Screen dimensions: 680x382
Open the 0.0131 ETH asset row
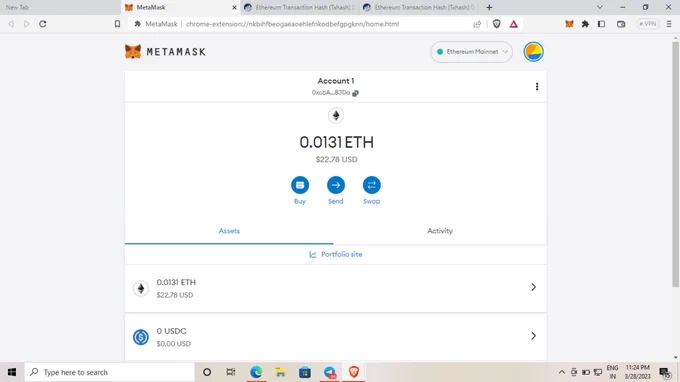(x=336, y=288)
